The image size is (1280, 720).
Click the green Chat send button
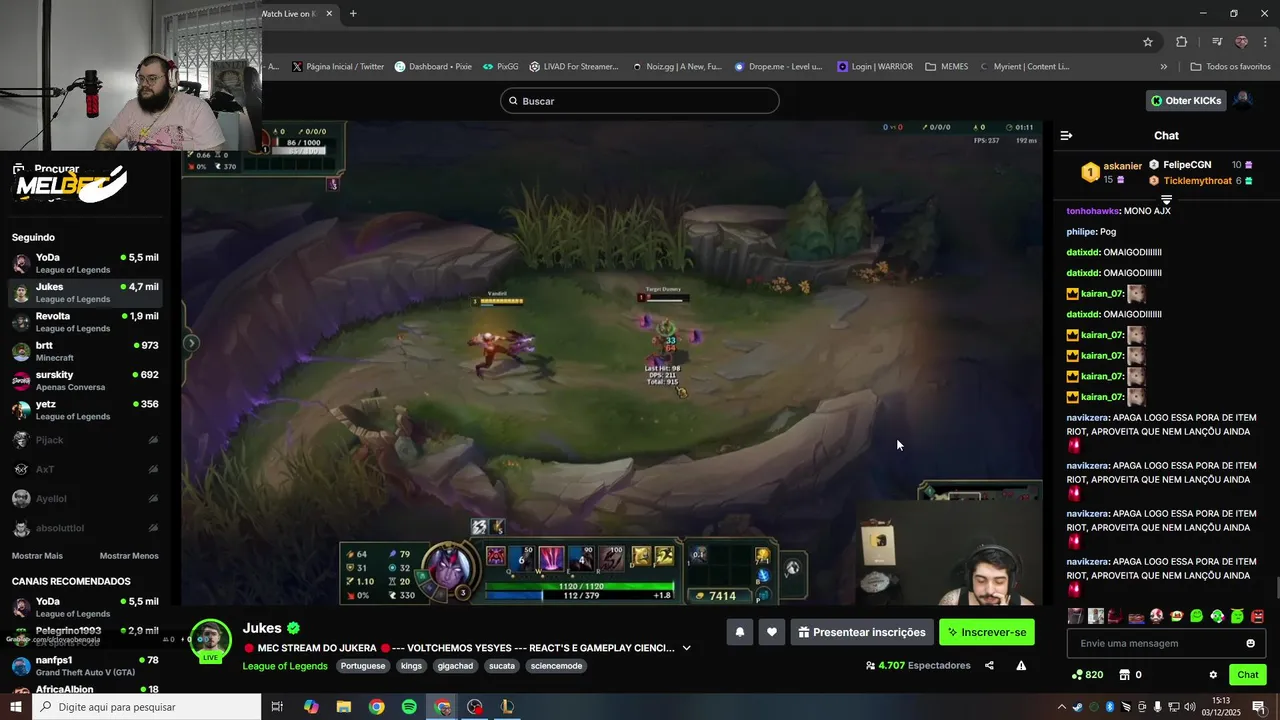click(x=1248, y=675)
